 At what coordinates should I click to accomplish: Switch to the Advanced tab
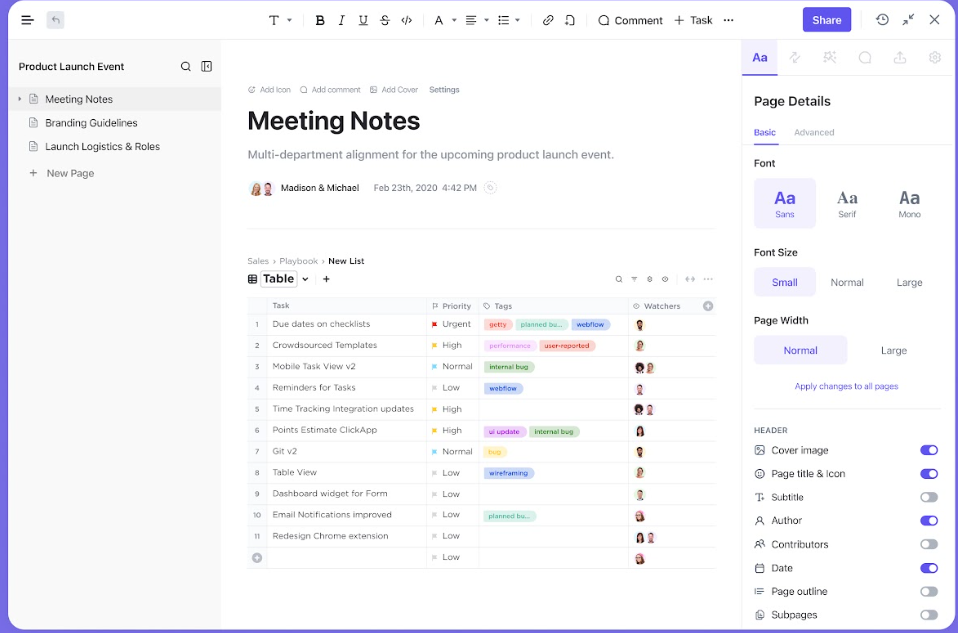814,132
